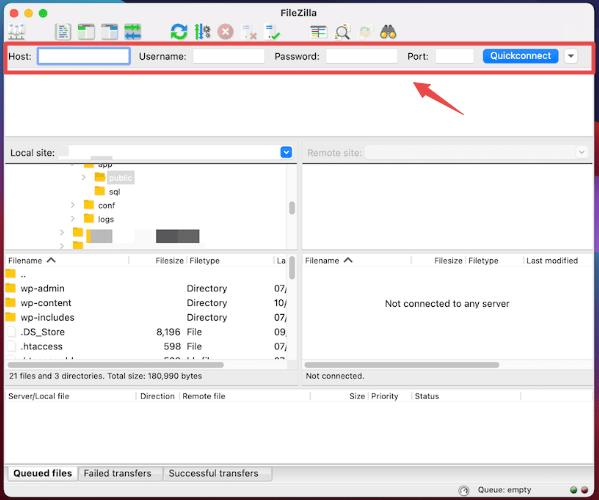Expand the logs folder in tree
The image size is (599, 500).
(73, 219)
